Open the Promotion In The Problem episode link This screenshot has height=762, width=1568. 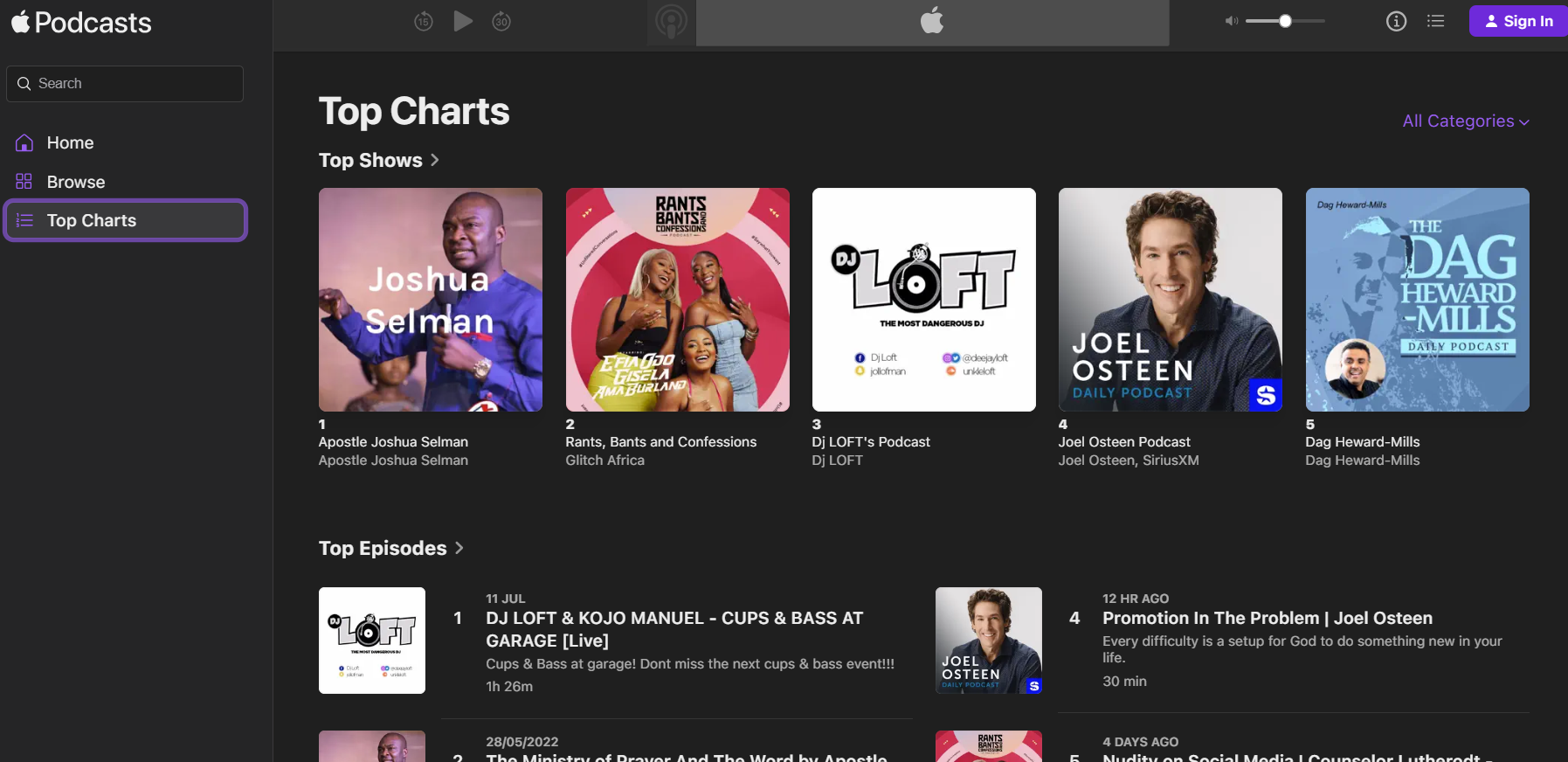(1267, 618)
